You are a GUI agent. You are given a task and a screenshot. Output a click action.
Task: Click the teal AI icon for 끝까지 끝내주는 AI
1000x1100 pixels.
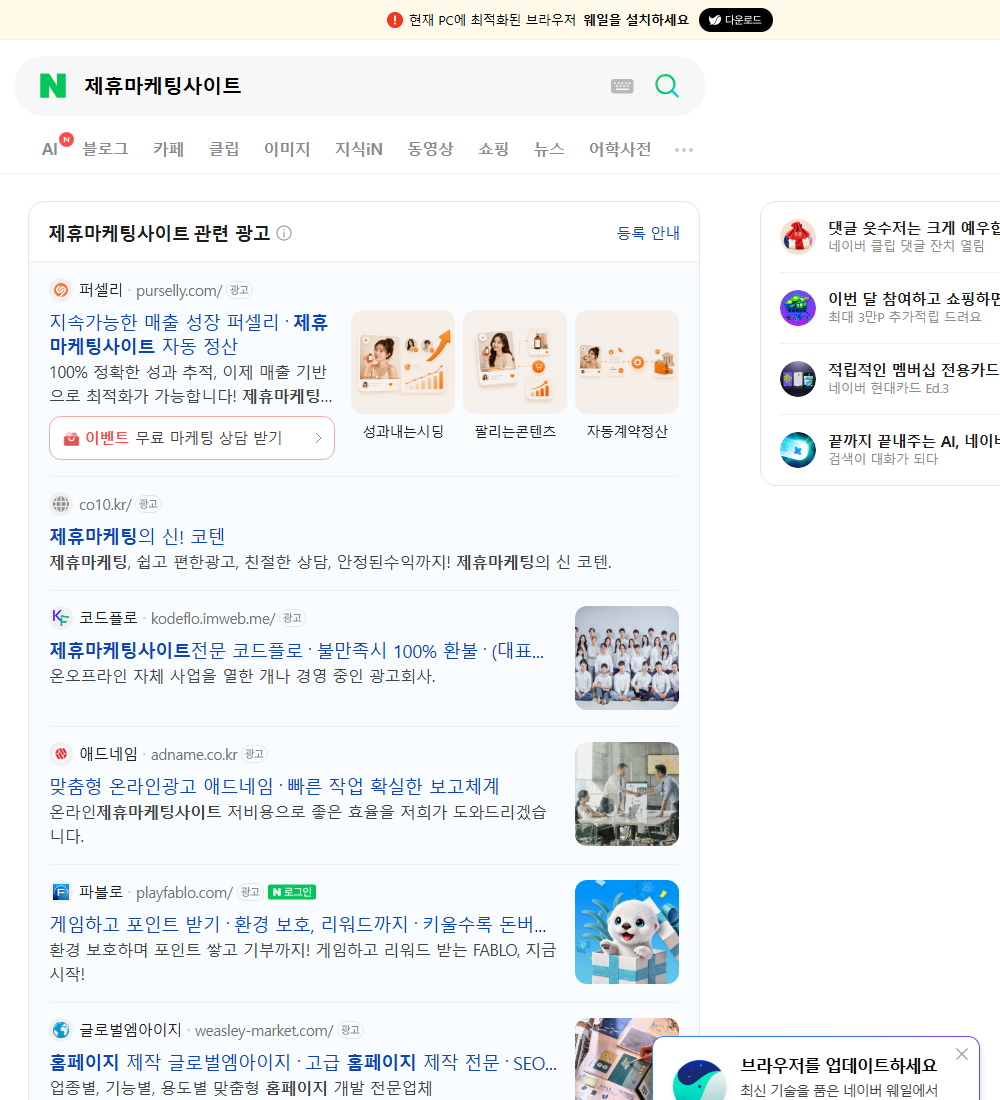798,450
